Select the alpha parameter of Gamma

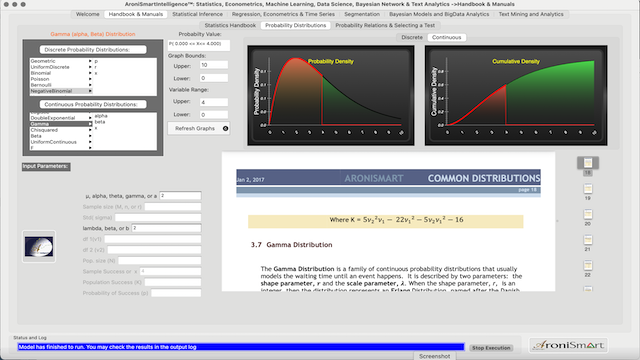click(101, 116)
